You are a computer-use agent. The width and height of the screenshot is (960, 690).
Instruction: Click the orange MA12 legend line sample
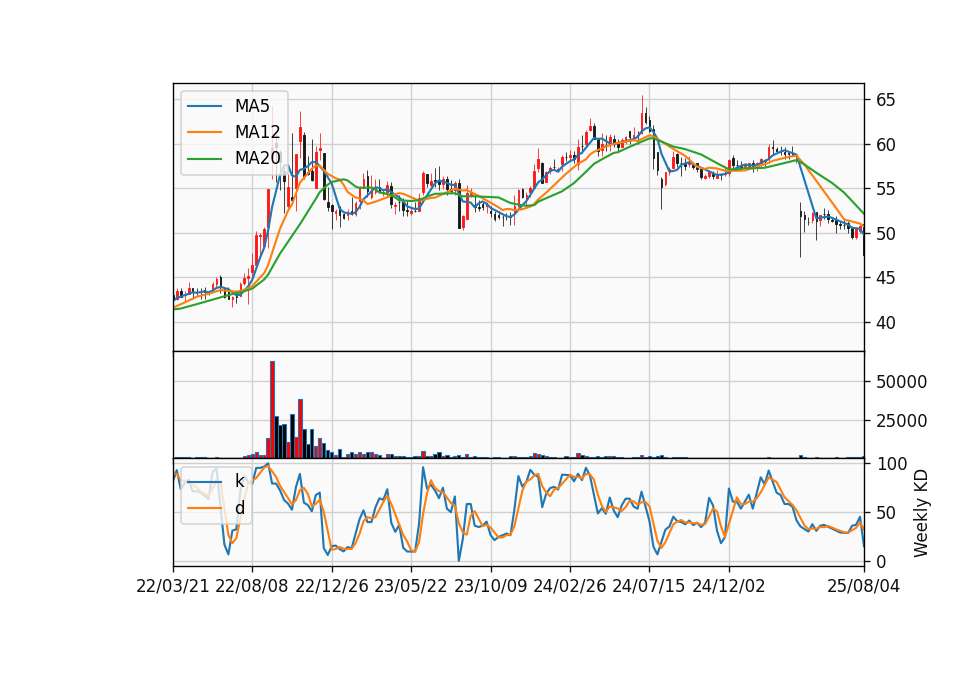click(204, 132)
